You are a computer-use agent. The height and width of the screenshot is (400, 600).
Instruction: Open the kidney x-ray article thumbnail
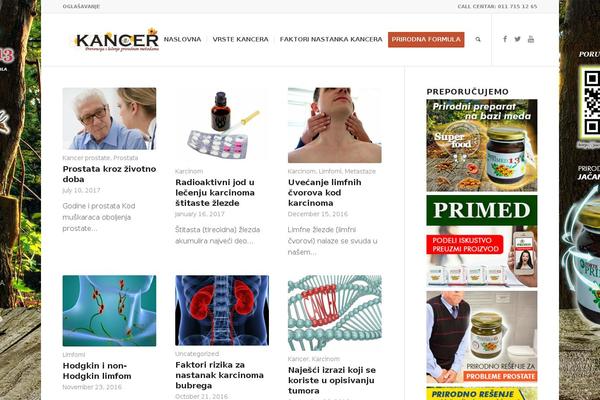click(x=222, y=310)
